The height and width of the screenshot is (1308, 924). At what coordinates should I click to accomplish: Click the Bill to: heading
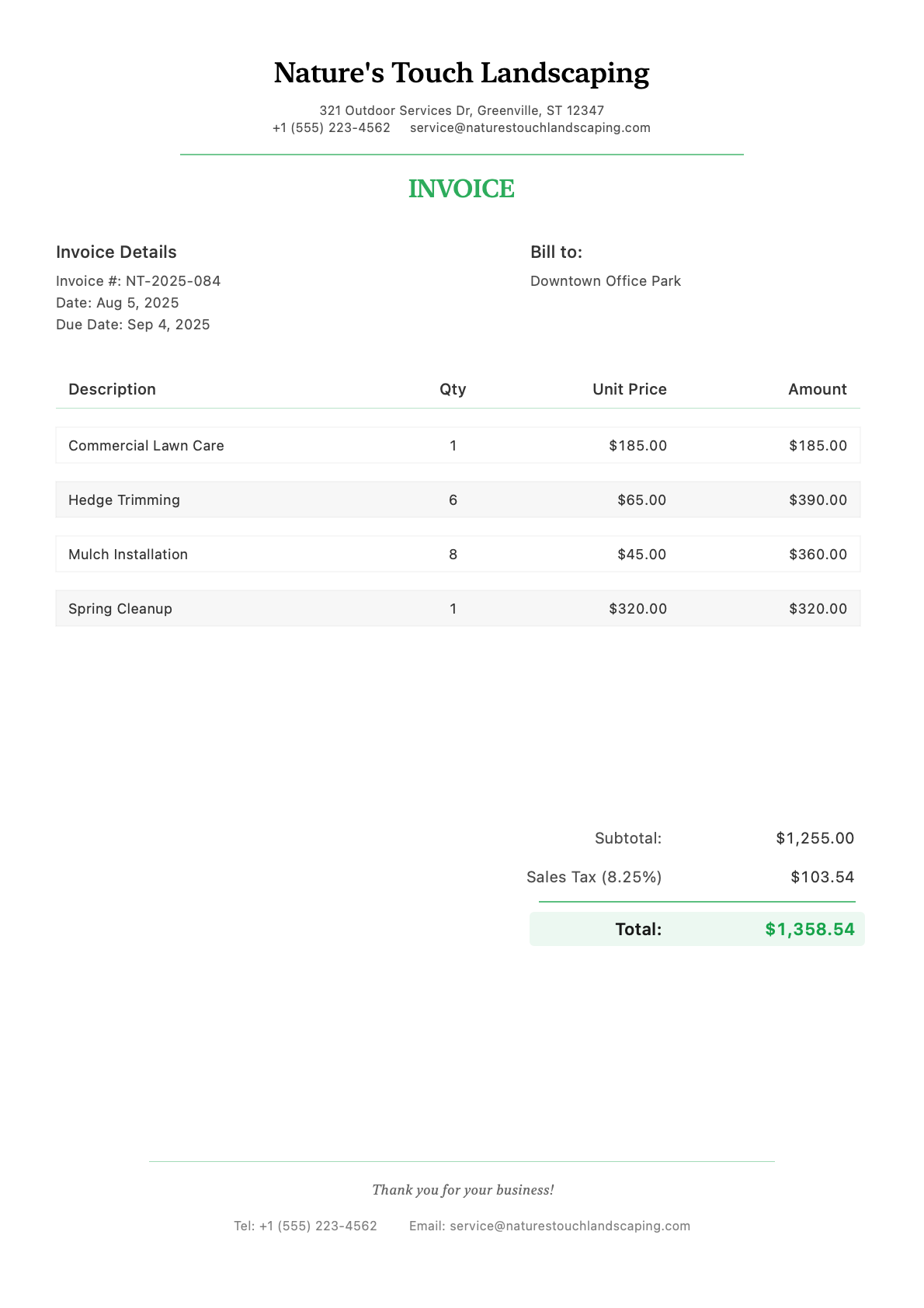pos(556,252)
